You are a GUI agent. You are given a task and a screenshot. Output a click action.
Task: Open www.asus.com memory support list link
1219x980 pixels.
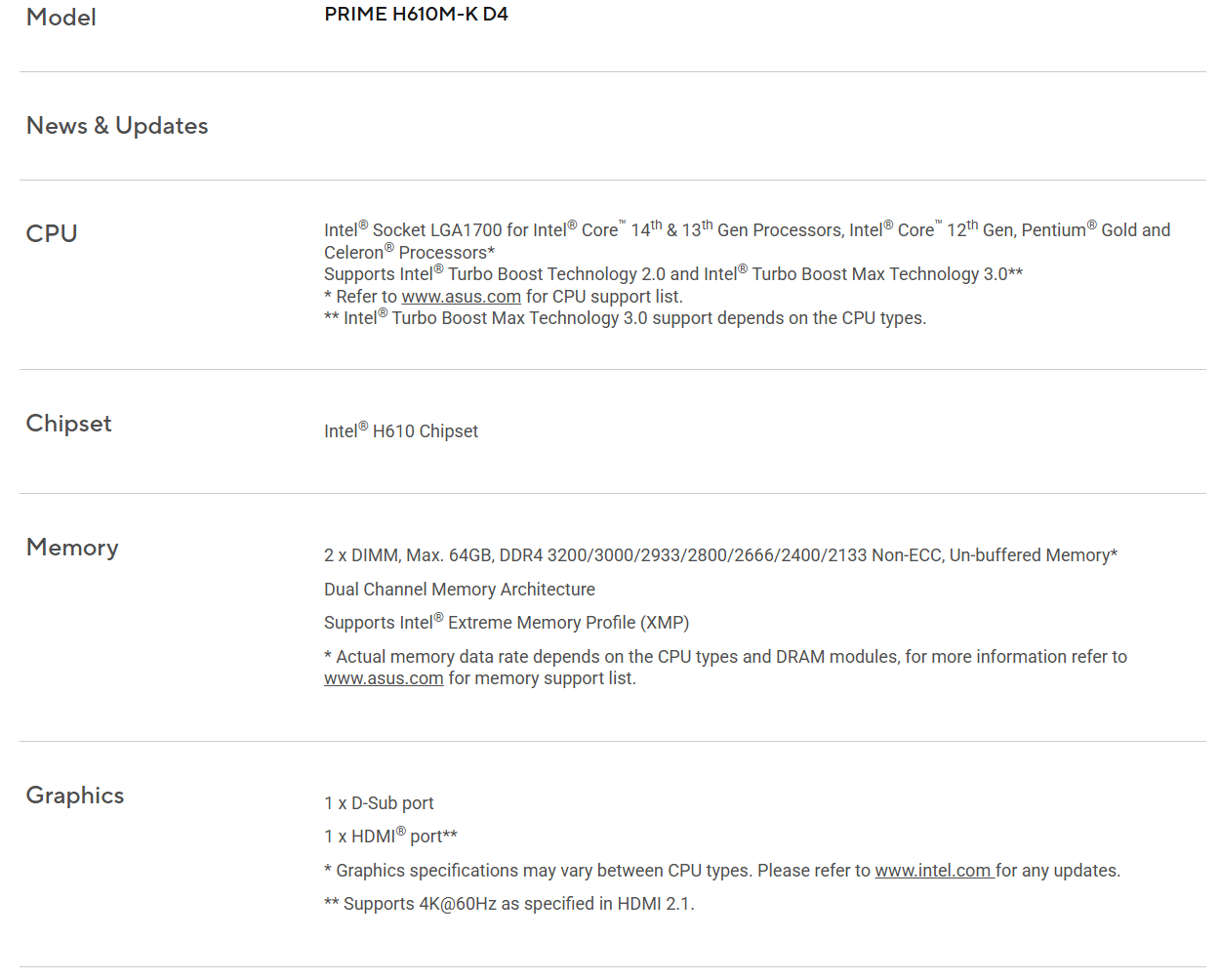click(x=384, y=678)
